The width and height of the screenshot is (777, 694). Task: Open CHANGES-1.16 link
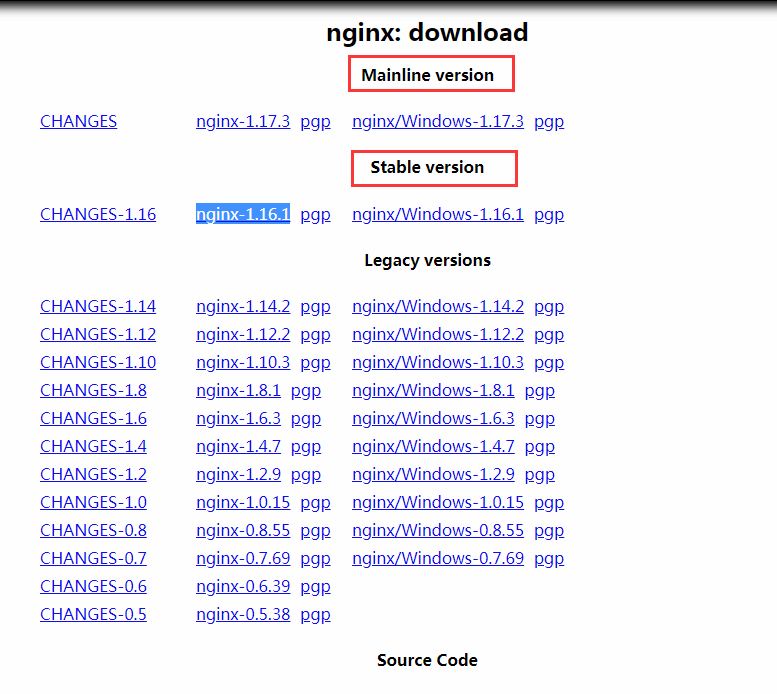98,214
